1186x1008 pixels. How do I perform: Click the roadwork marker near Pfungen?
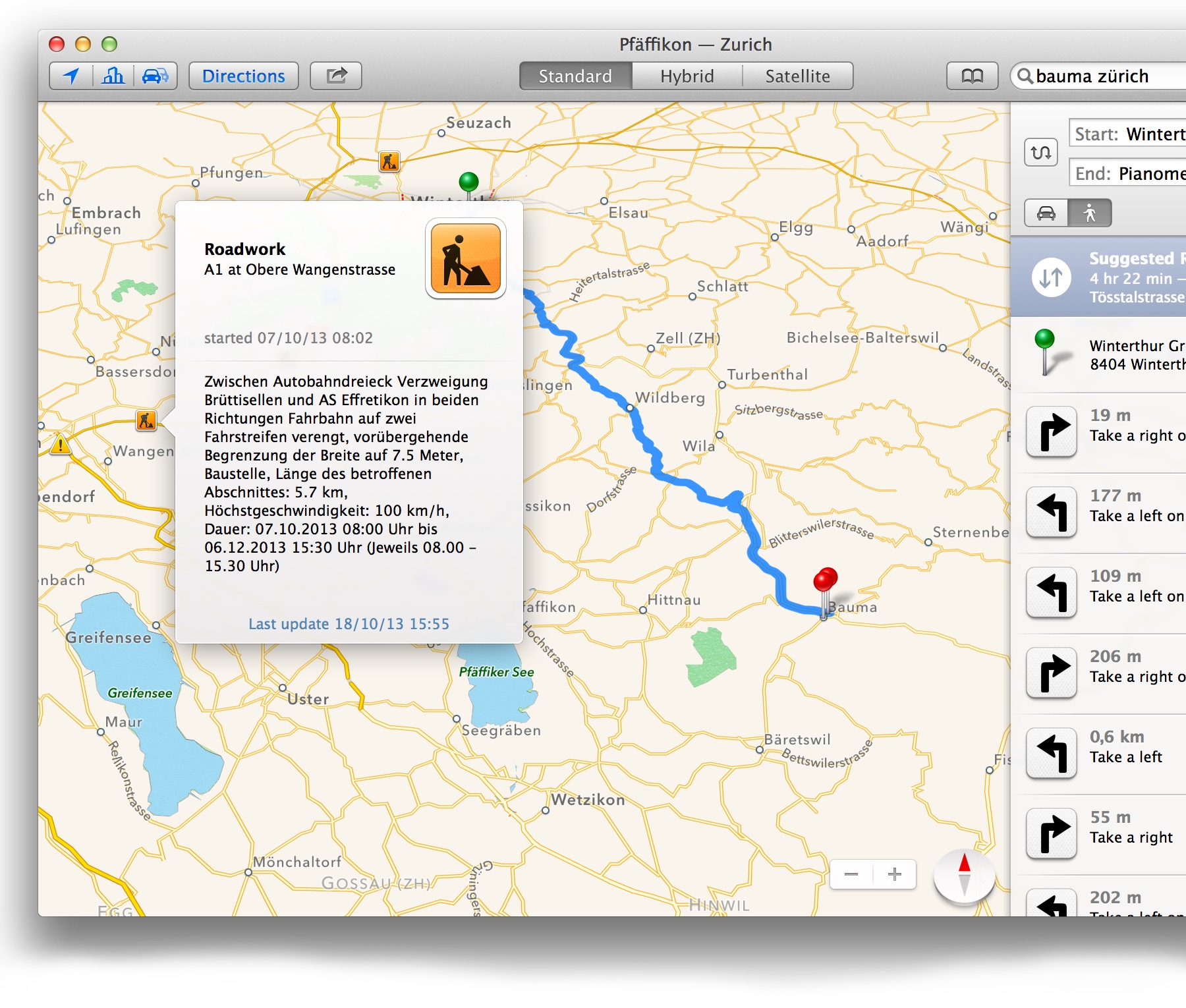(x=389, y=161)
